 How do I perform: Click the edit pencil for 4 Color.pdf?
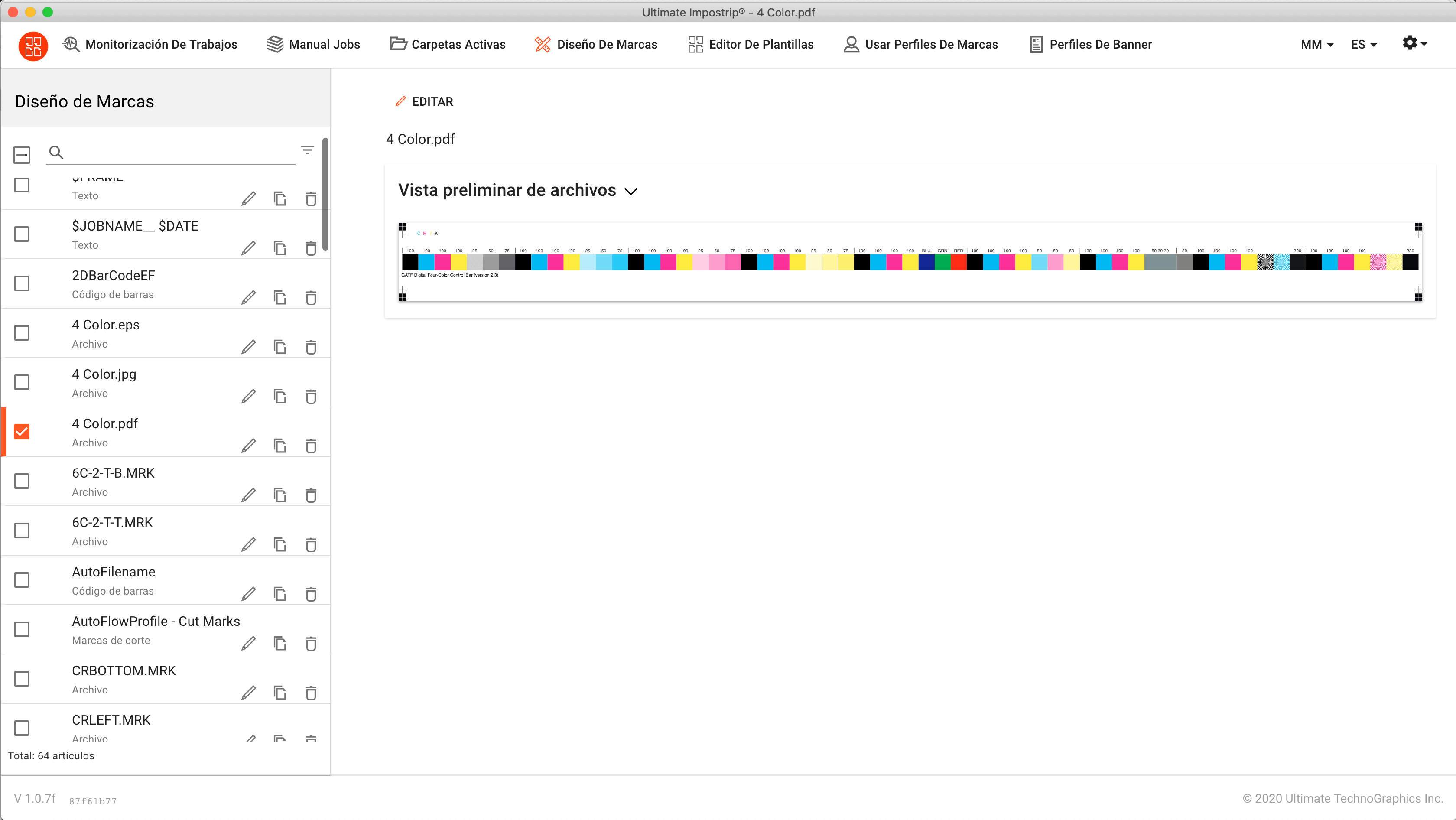pos(249,446)
